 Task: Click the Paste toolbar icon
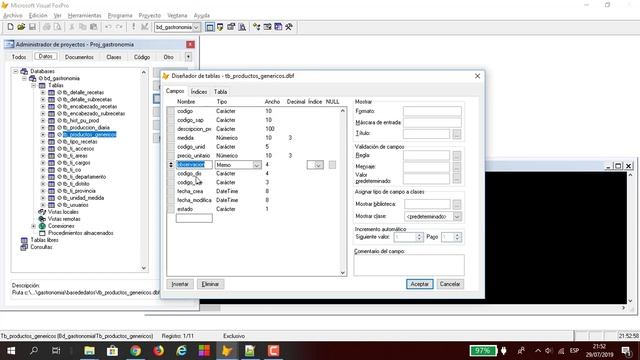click(93, 27)
